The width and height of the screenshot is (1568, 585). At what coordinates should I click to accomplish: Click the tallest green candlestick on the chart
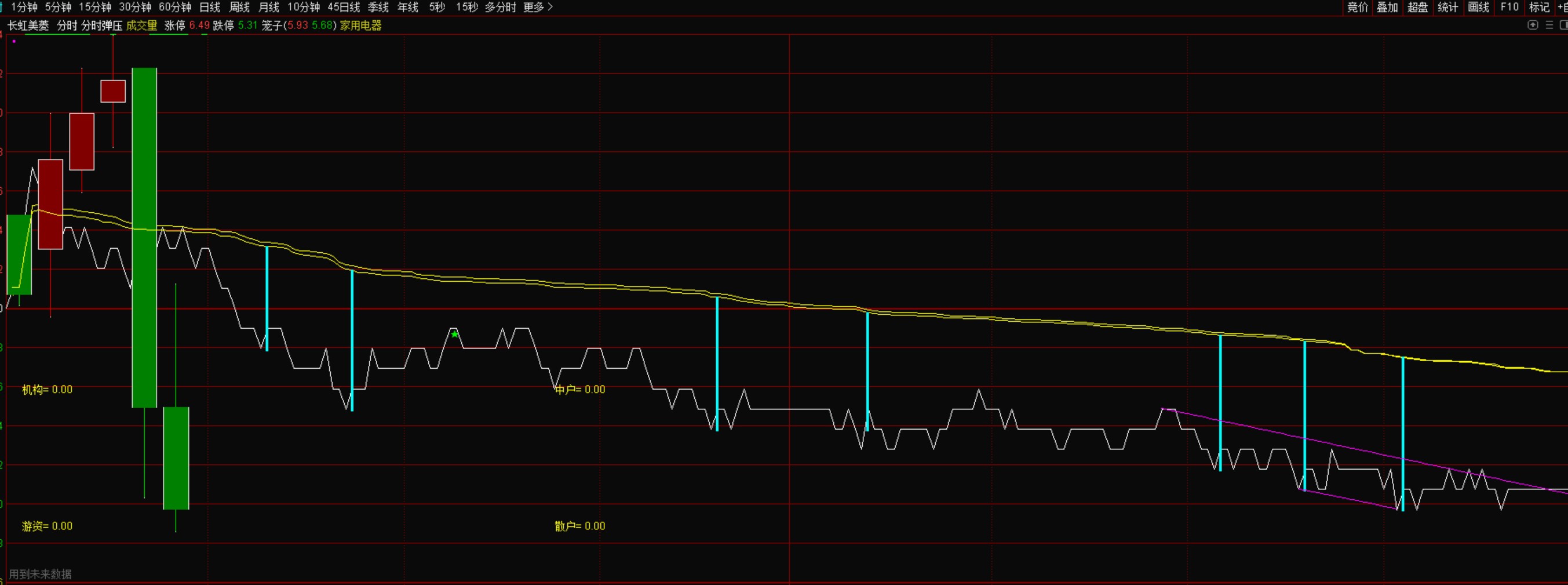(x=144, y=237)
